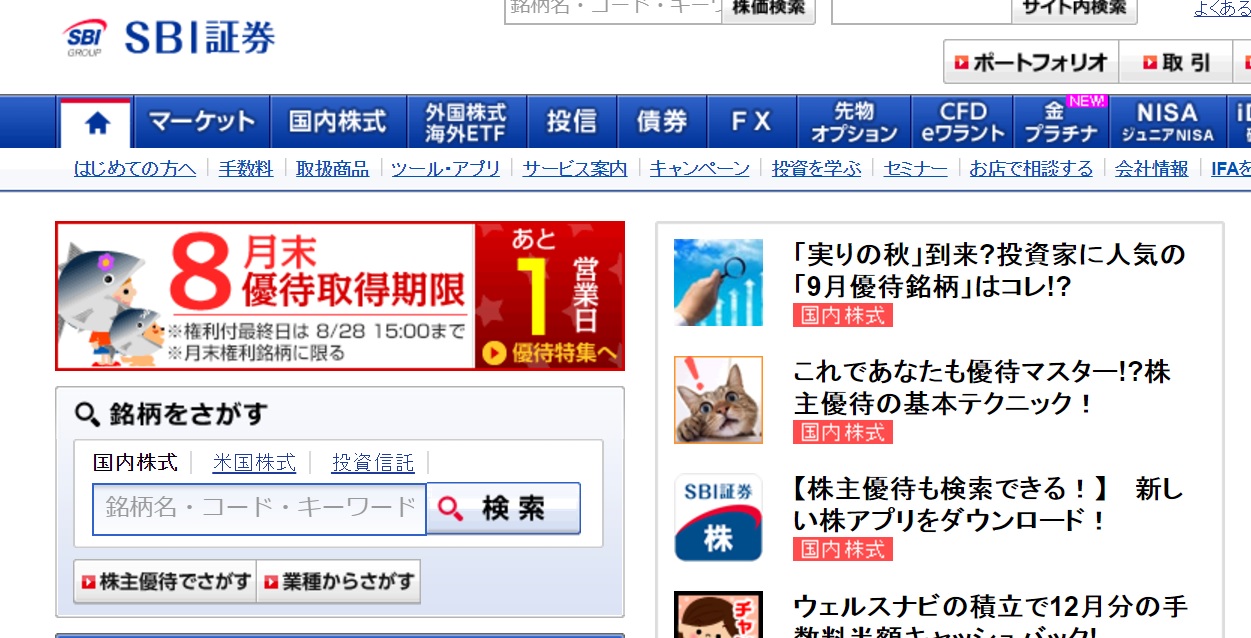Open the 投信 navigation item

coord(572,123)
